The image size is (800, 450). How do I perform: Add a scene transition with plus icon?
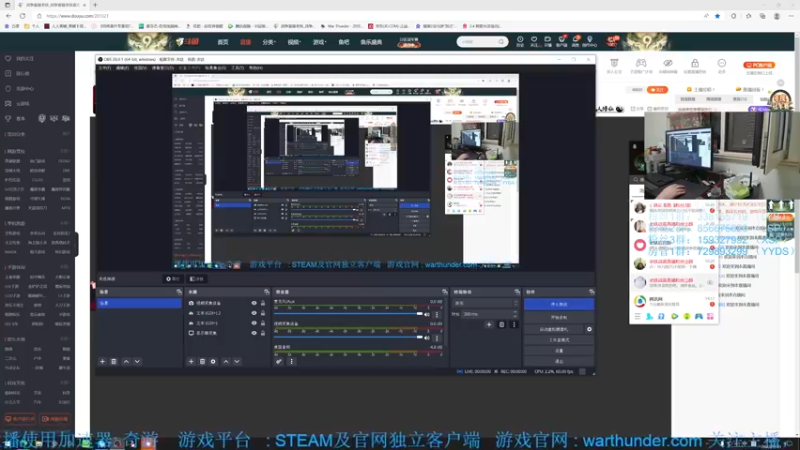coord(489,324)
